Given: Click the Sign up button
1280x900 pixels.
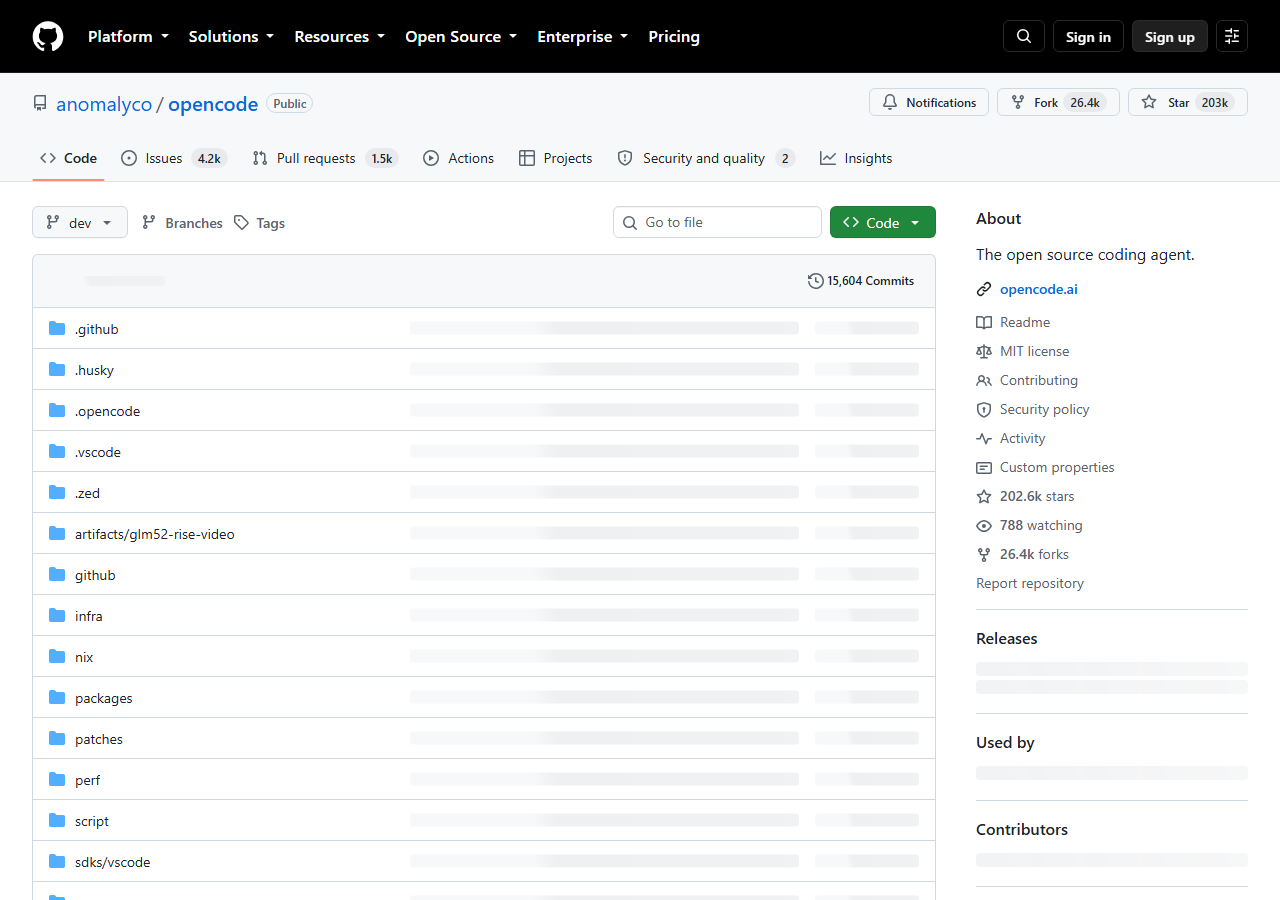Looking at the screenshot, I should [x=1170, y=36].
